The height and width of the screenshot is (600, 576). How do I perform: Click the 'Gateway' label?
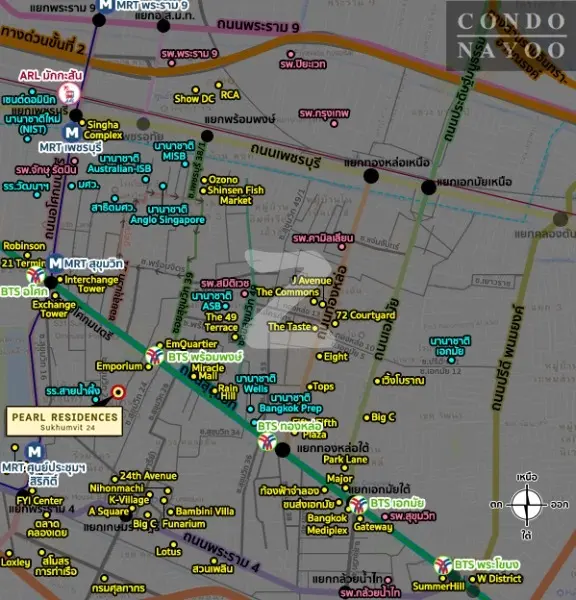coord(373,527)
